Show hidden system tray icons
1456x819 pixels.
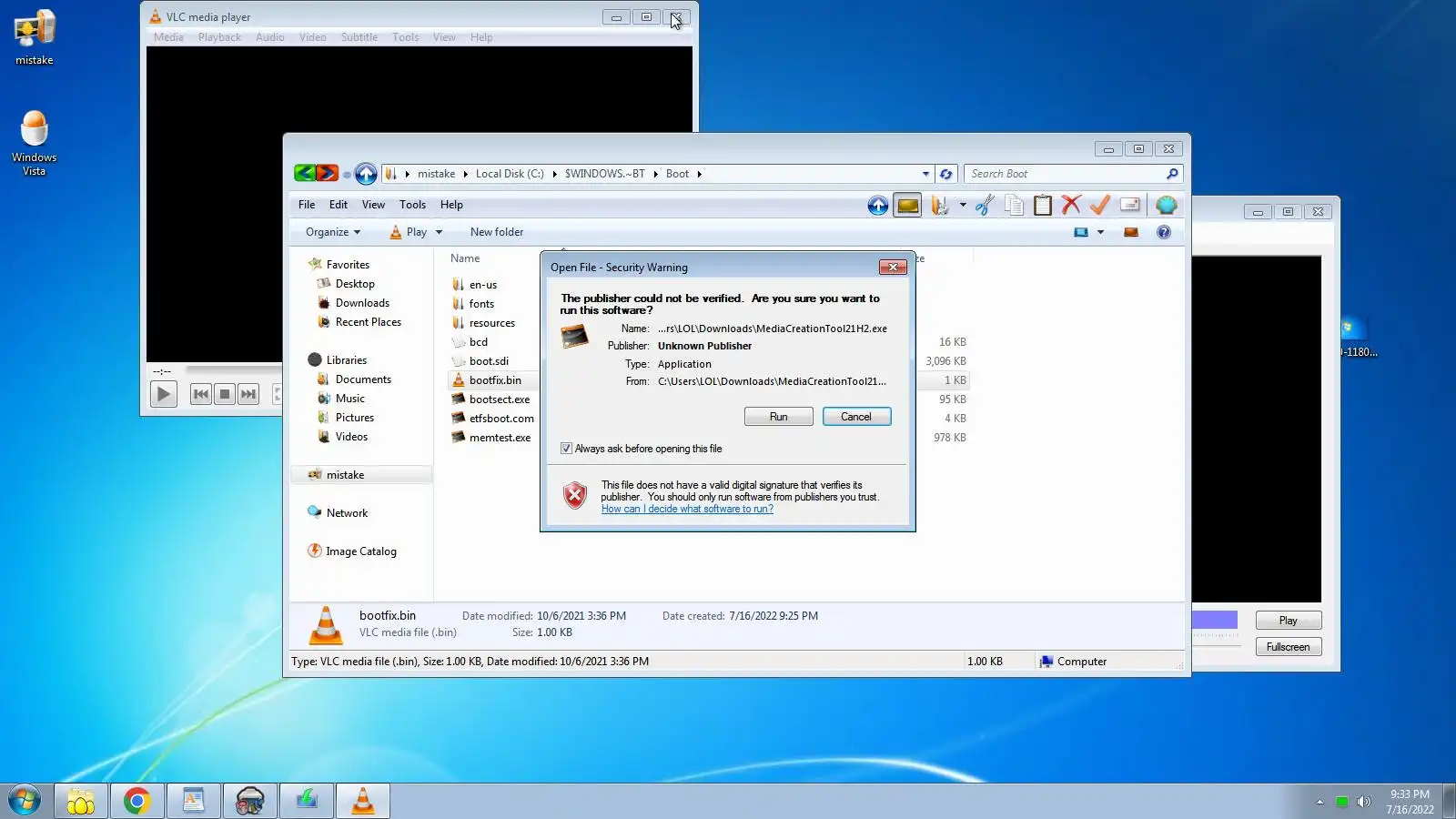(x=1319, y=802)
